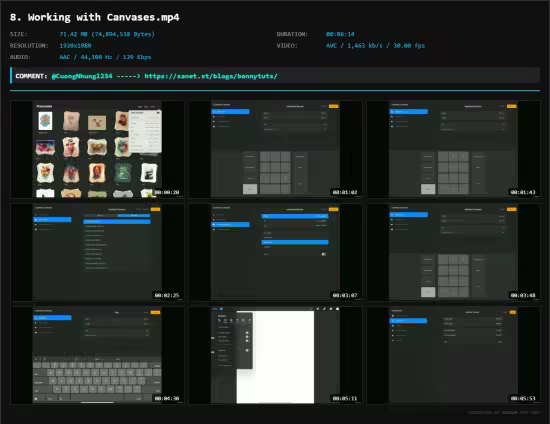This screenshot has width=550, height=424.
Task: Open the artwork gallery frame stamped 00:00:20
Action: point(97,149)
